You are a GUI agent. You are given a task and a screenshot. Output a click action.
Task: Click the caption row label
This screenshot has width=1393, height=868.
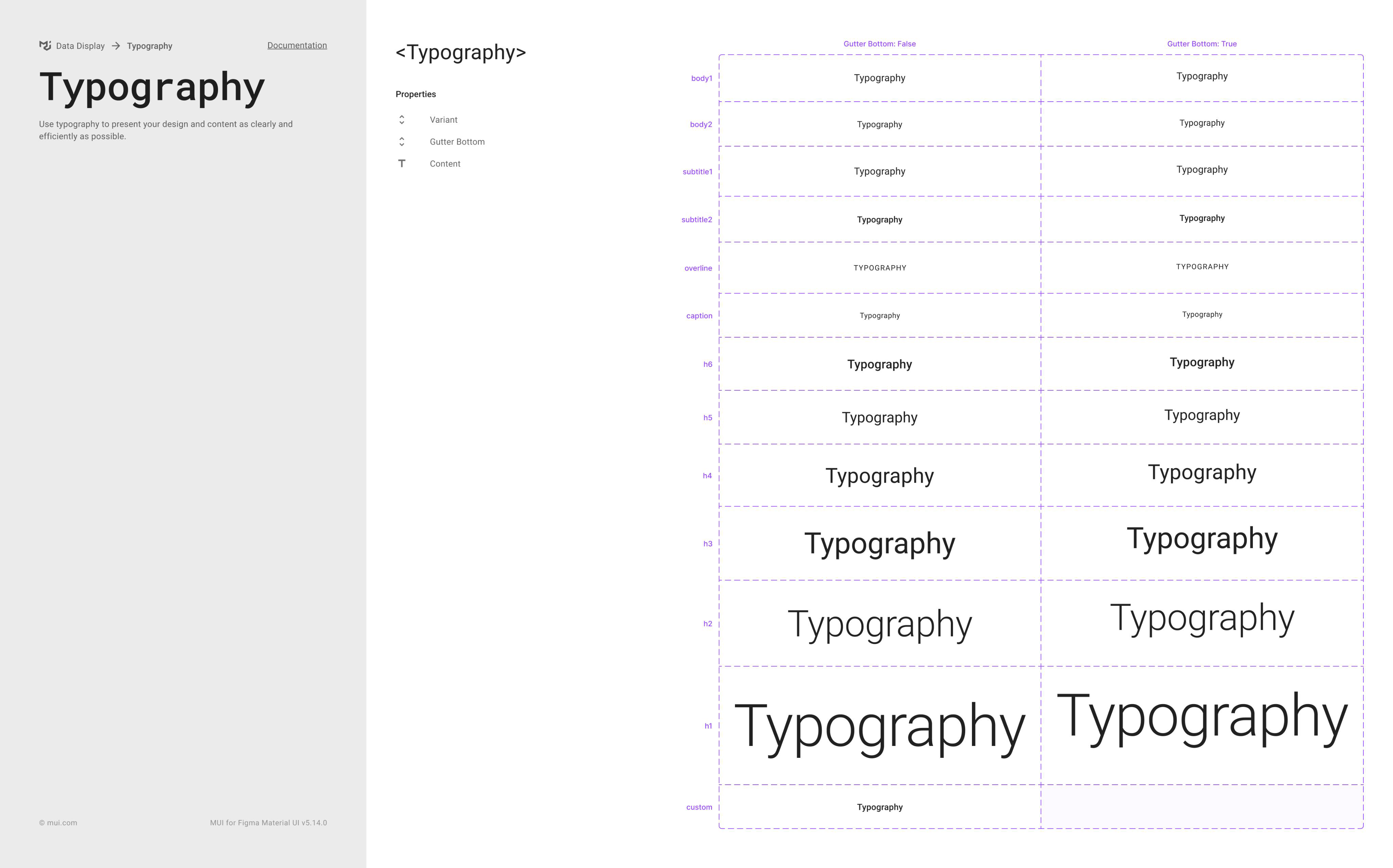click(x=699, y=316)
